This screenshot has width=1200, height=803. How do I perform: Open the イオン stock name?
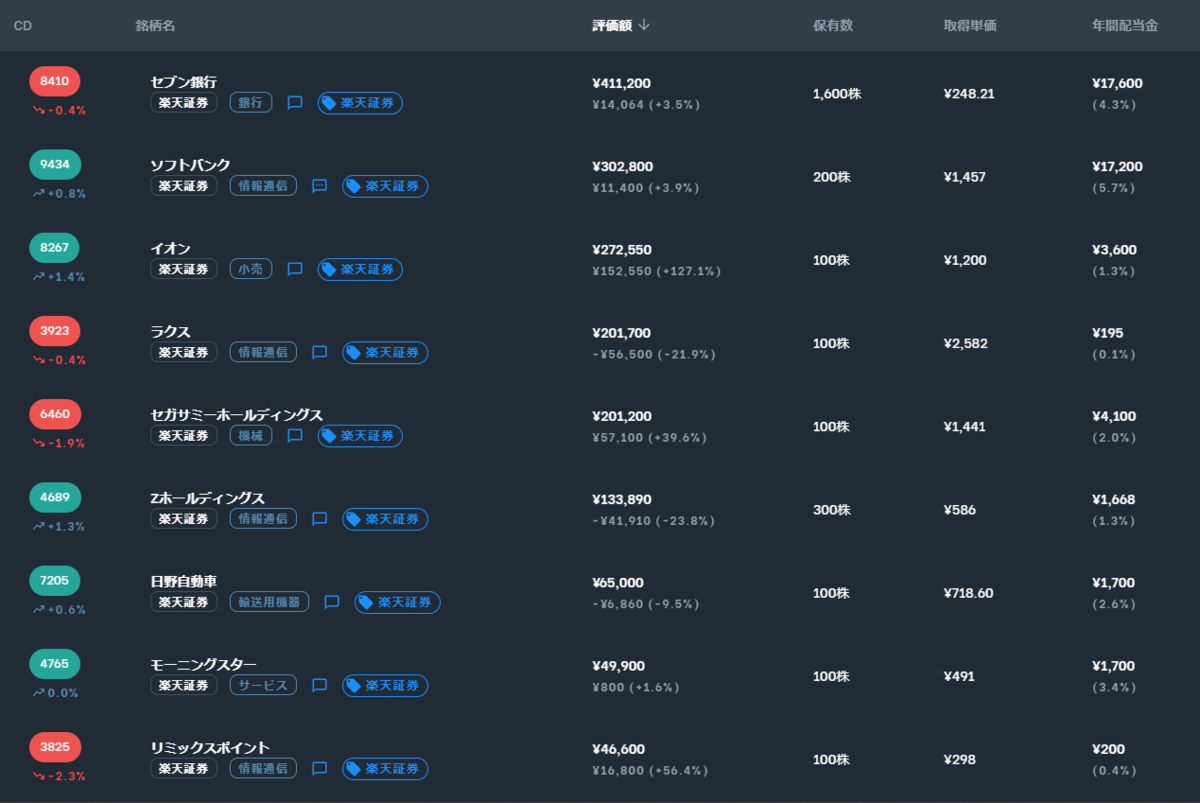170,248
